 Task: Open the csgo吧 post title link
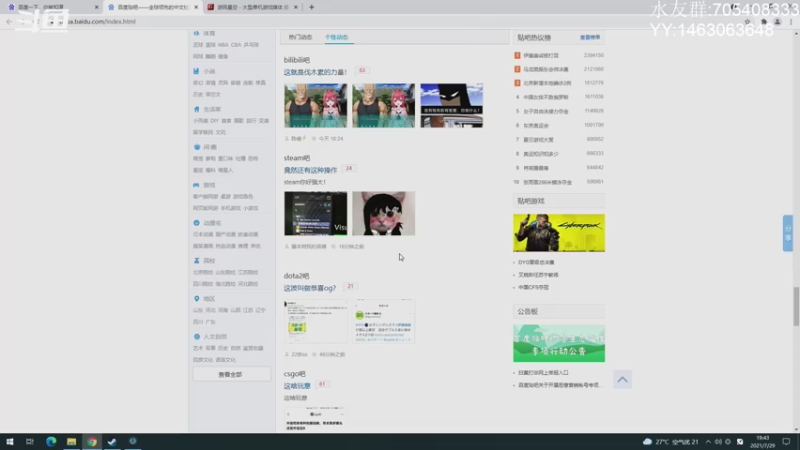pyautogui.click(x=297, y=386)
